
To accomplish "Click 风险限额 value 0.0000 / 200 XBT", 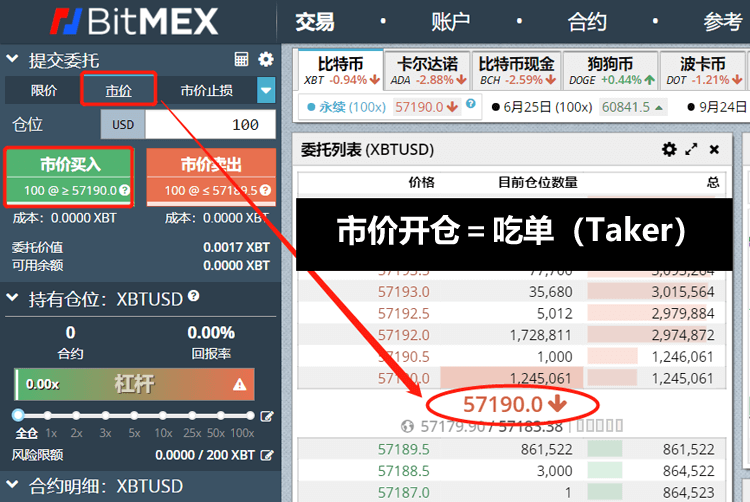I will tap(205, 455).
